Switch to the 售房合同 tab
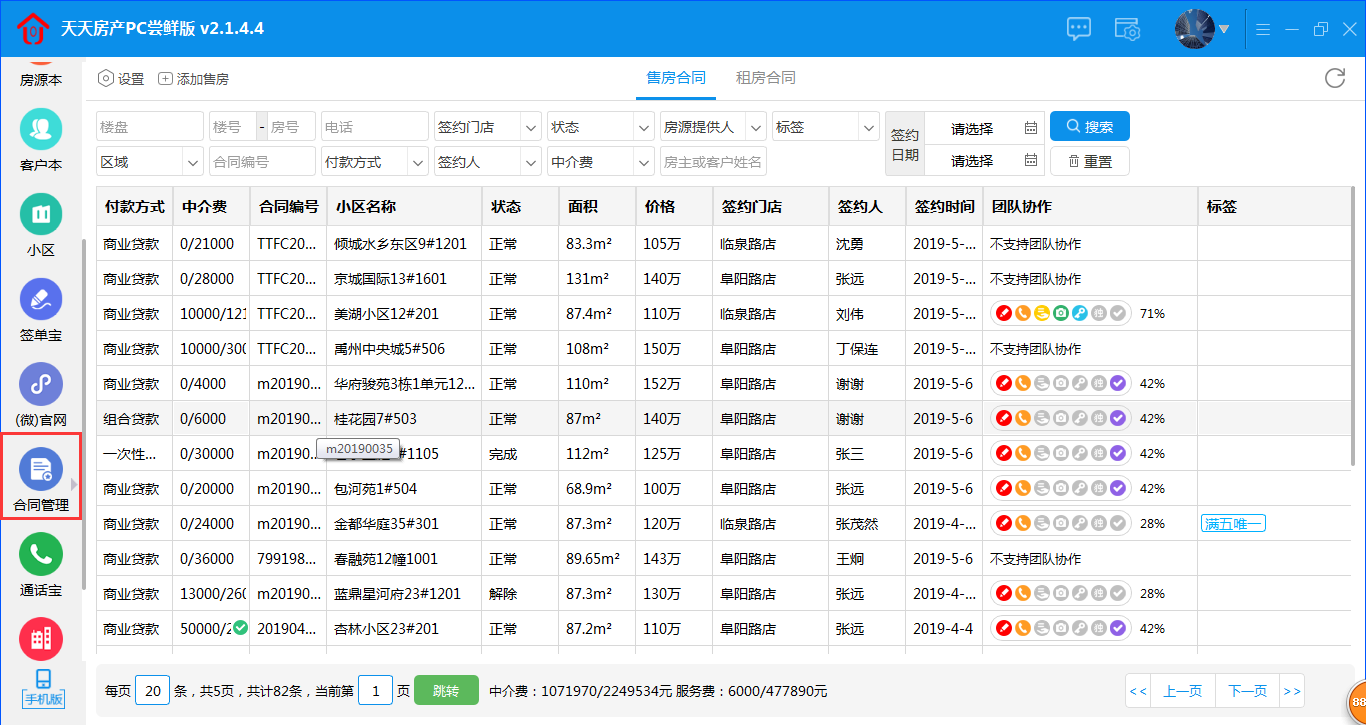The width and height of the screenshot is (1366, 725). pos(676,78)
